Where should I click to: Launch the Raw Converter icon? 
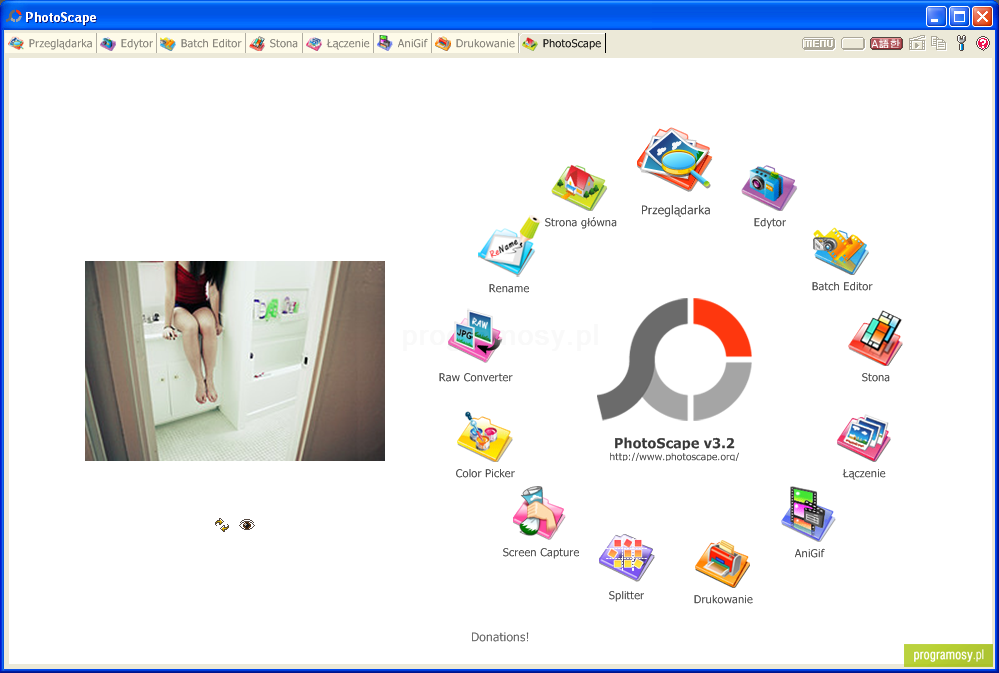475,338
